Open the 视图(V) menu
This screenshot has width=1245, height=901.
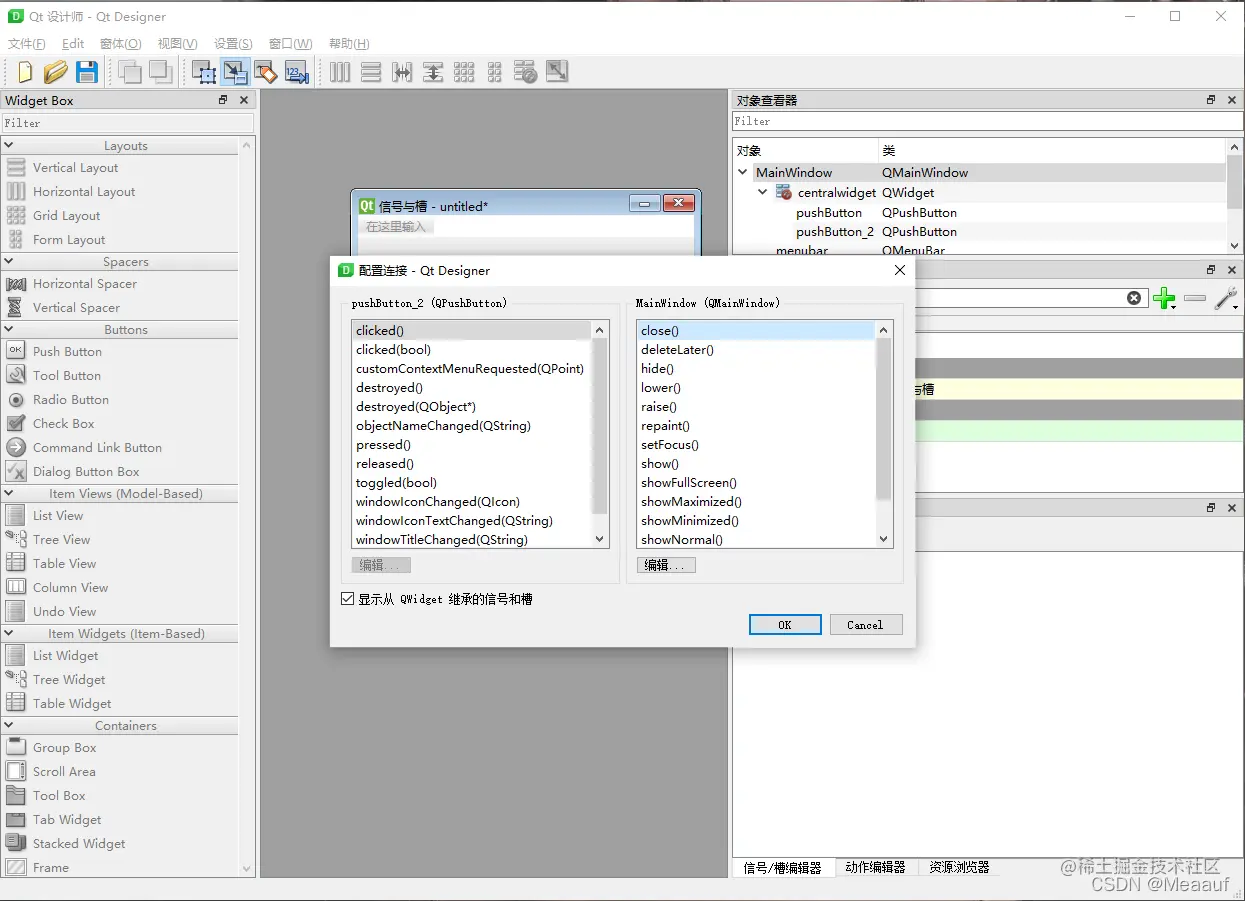click(178, 44)
